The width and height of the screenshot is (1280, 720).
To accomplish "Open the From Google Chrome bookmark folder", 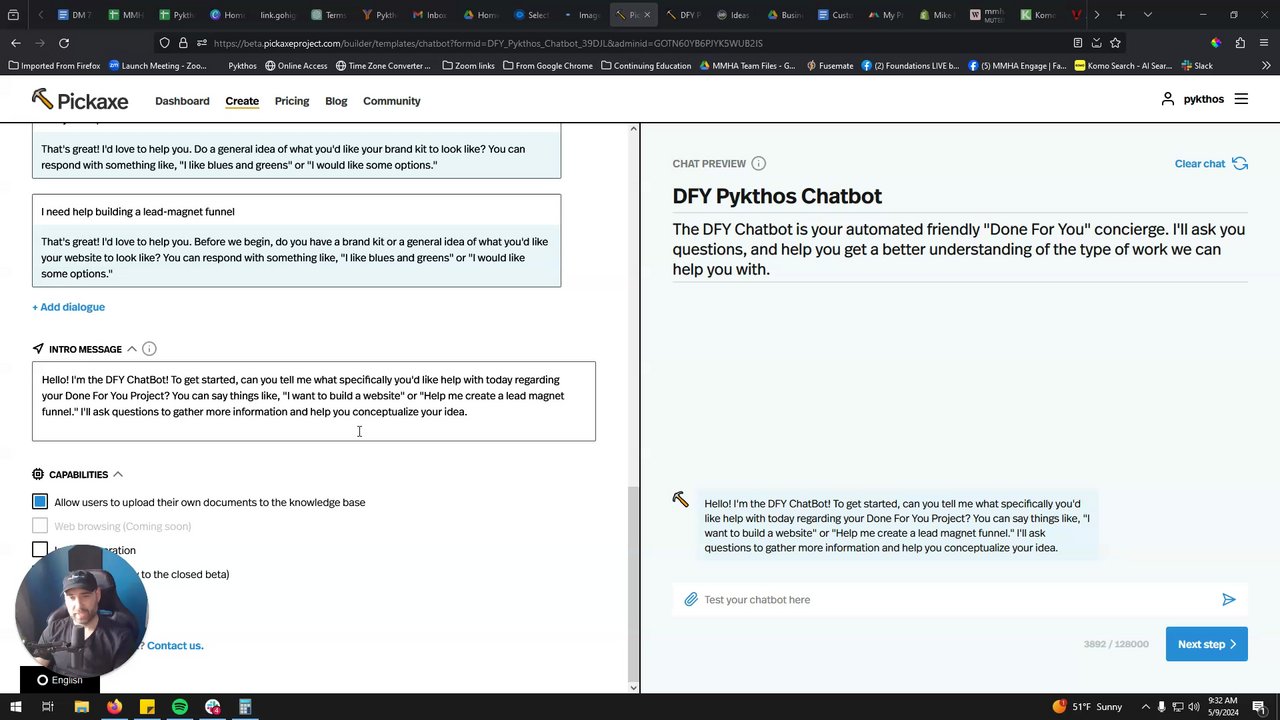I will tap(547, 66).
